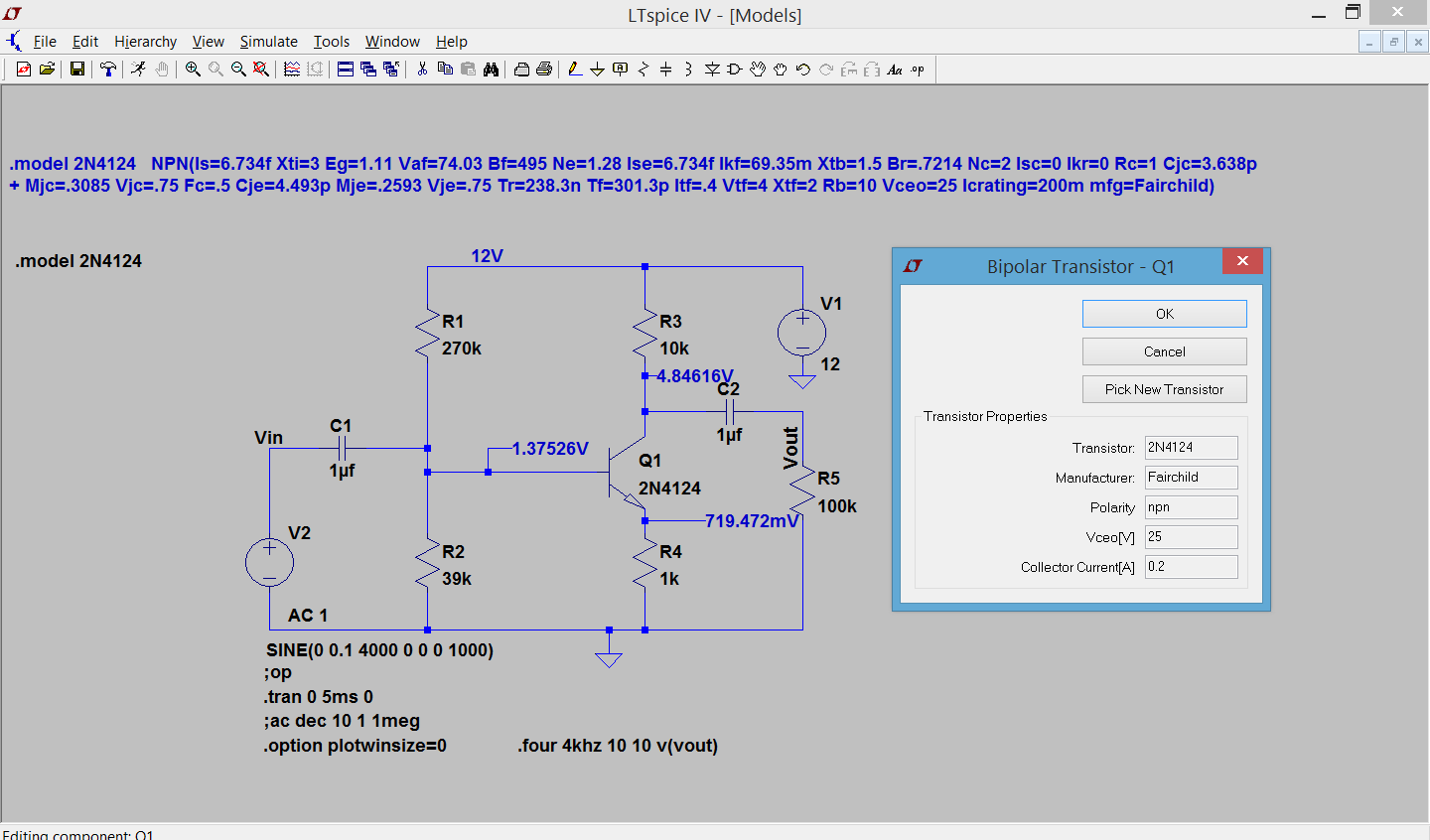Click the .four 4khz 10 10 v(vout) directive
1430x840 pixels.
coord(618,746)
